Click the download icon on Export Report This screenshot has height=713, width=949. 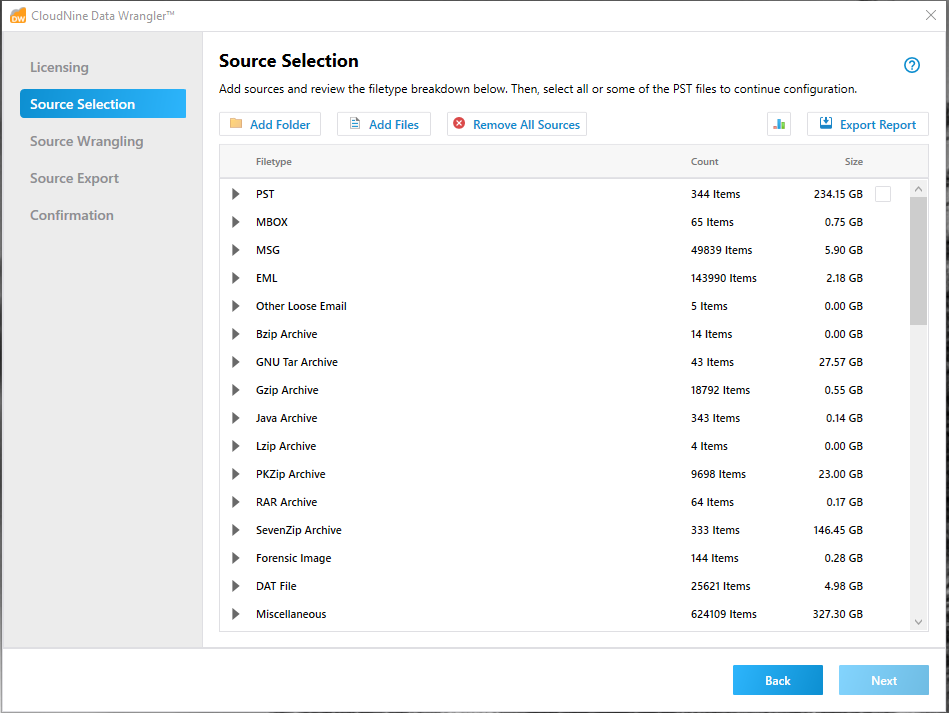point(826,123)
